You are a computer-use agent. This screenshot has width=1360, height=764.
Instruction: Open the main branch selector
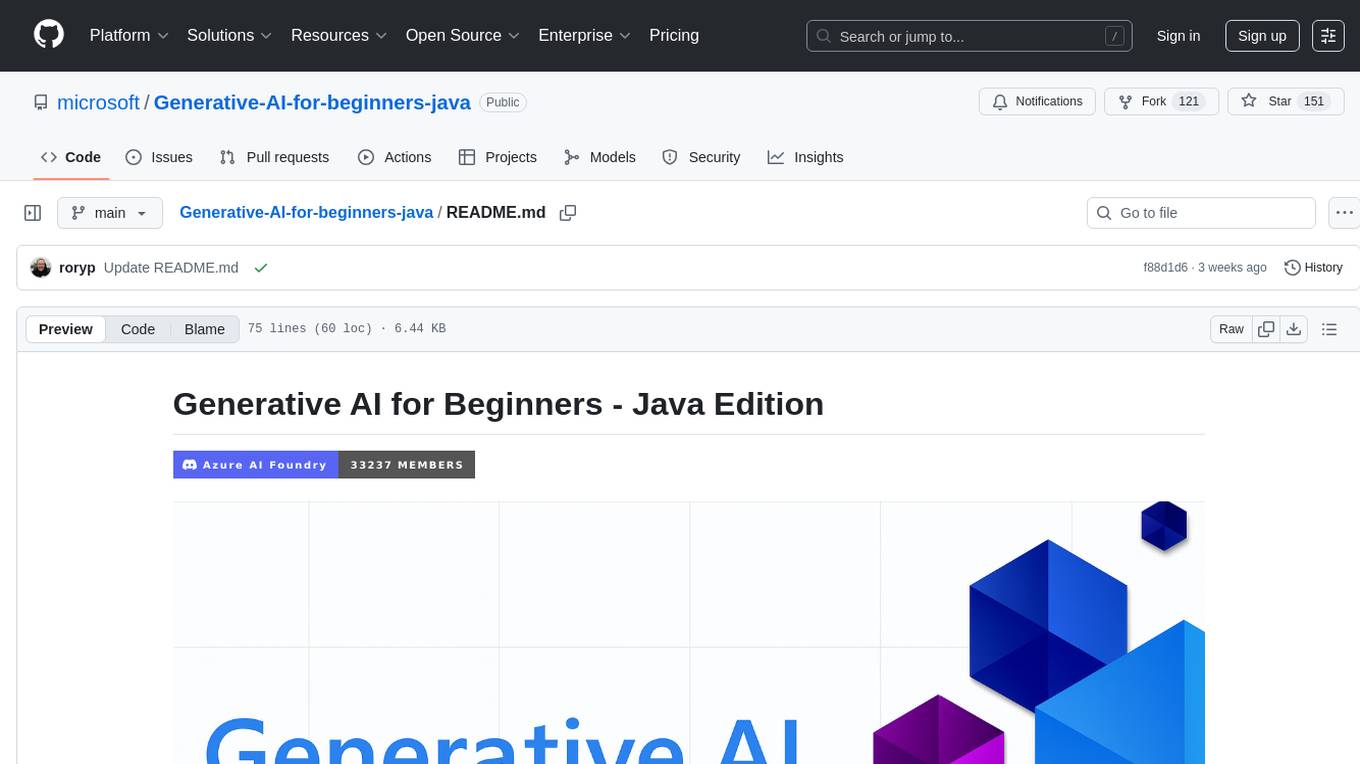[110, 213]
